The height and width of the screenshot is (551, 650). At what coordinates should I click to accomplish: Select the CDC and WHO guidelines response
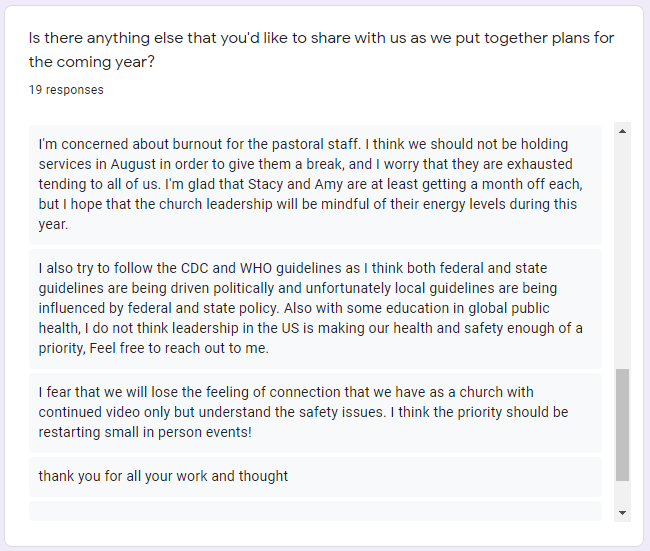tap(315, 308)
